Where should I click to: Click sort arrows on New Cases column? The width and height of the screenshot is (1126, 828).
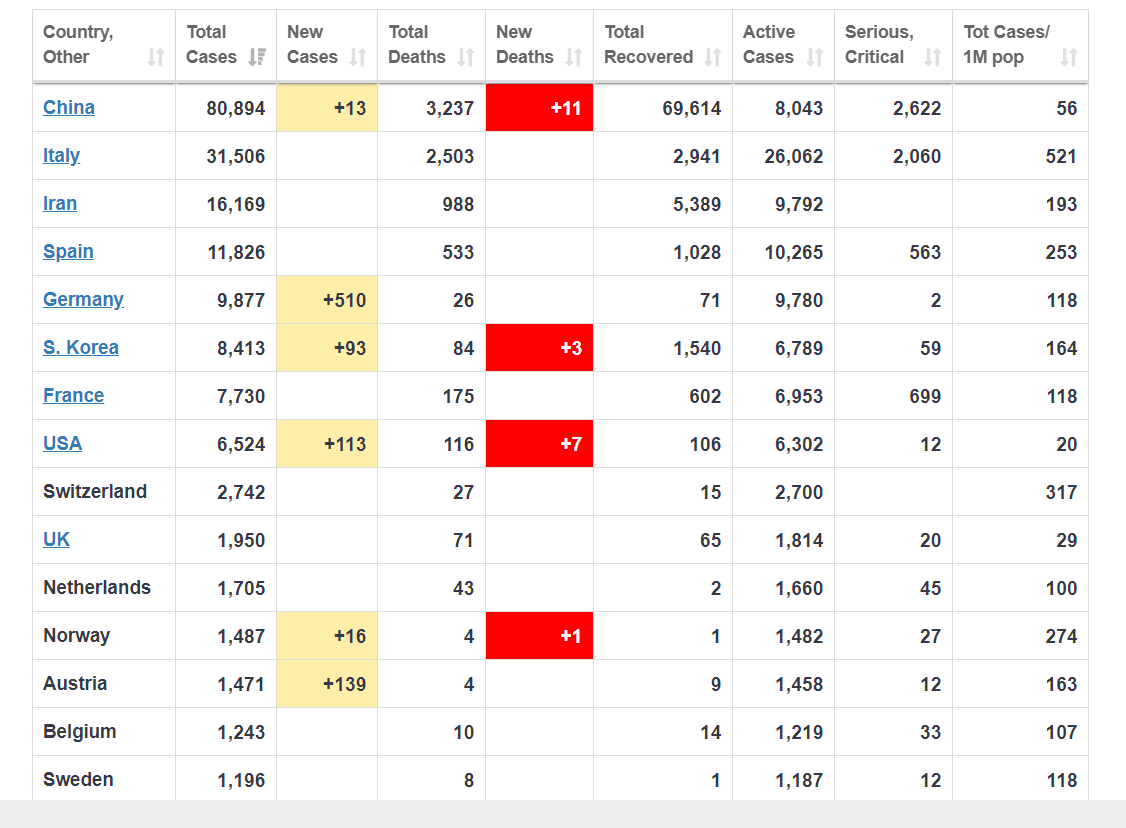coord(358,57)
